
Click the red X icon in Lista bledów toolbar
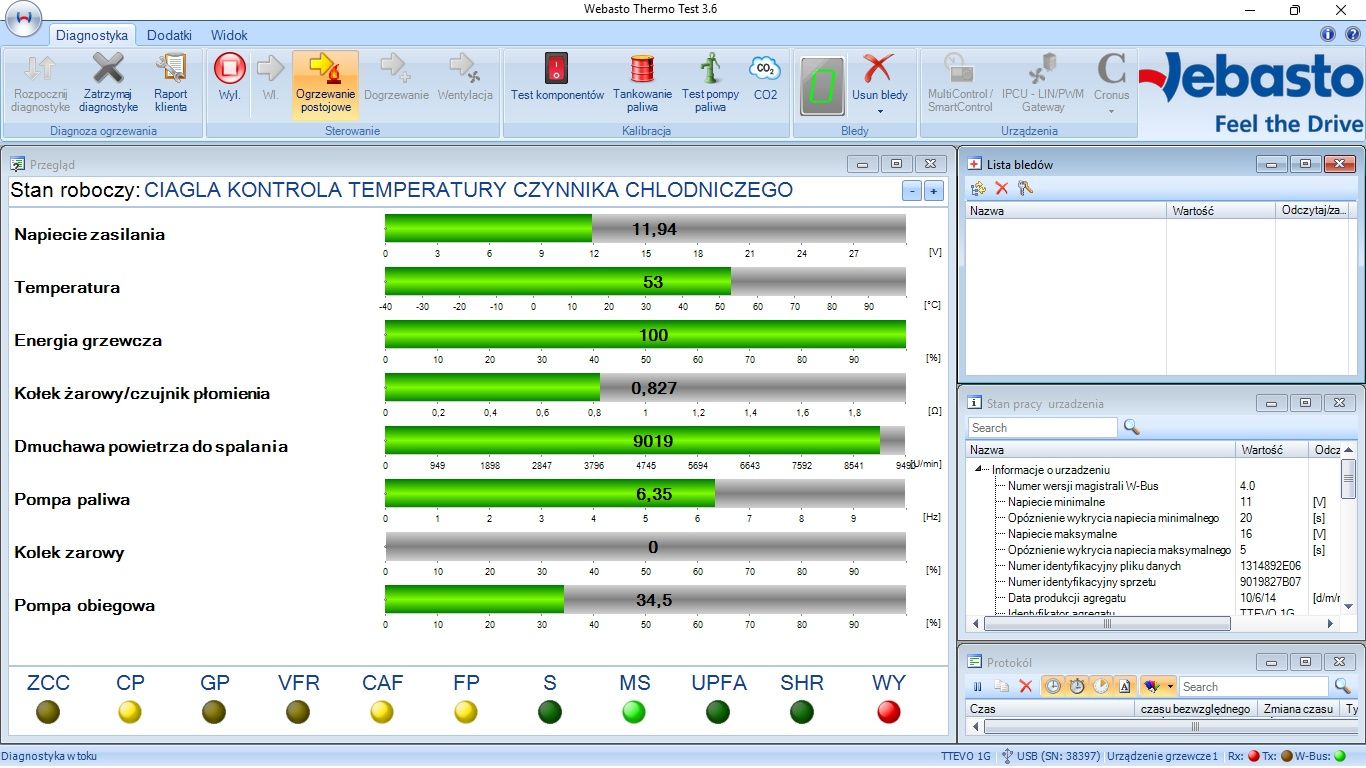pos(1002,188)
